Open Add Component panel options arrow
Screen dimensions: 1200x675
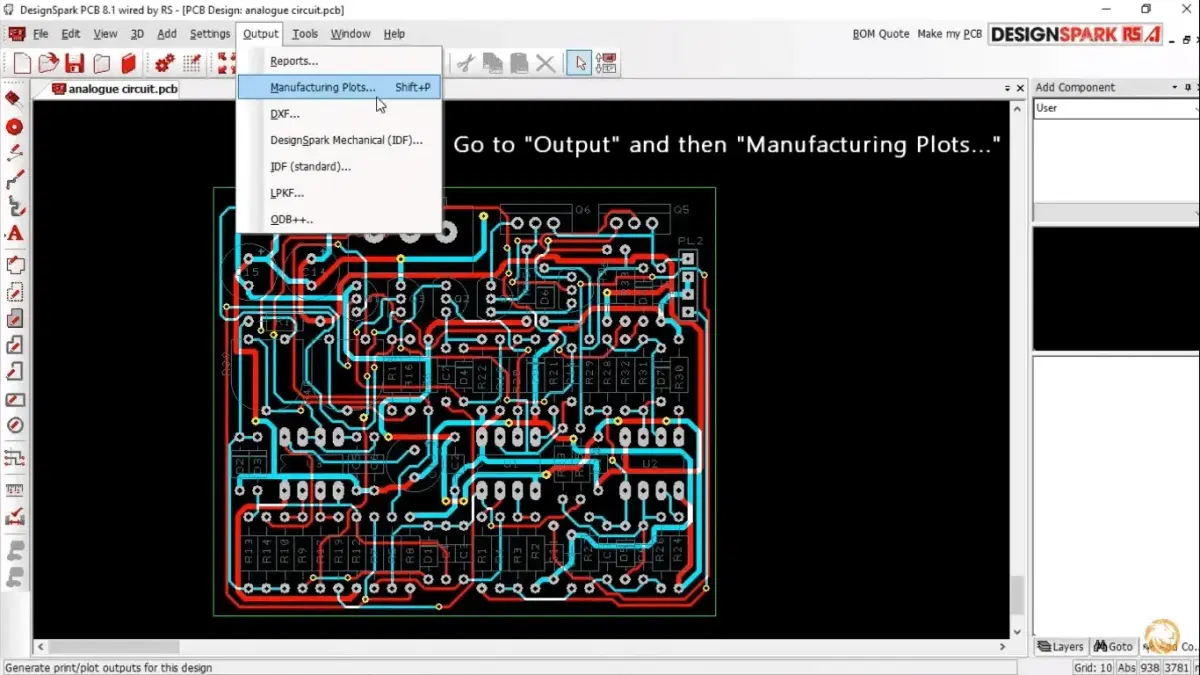(x=1174, y=88)
